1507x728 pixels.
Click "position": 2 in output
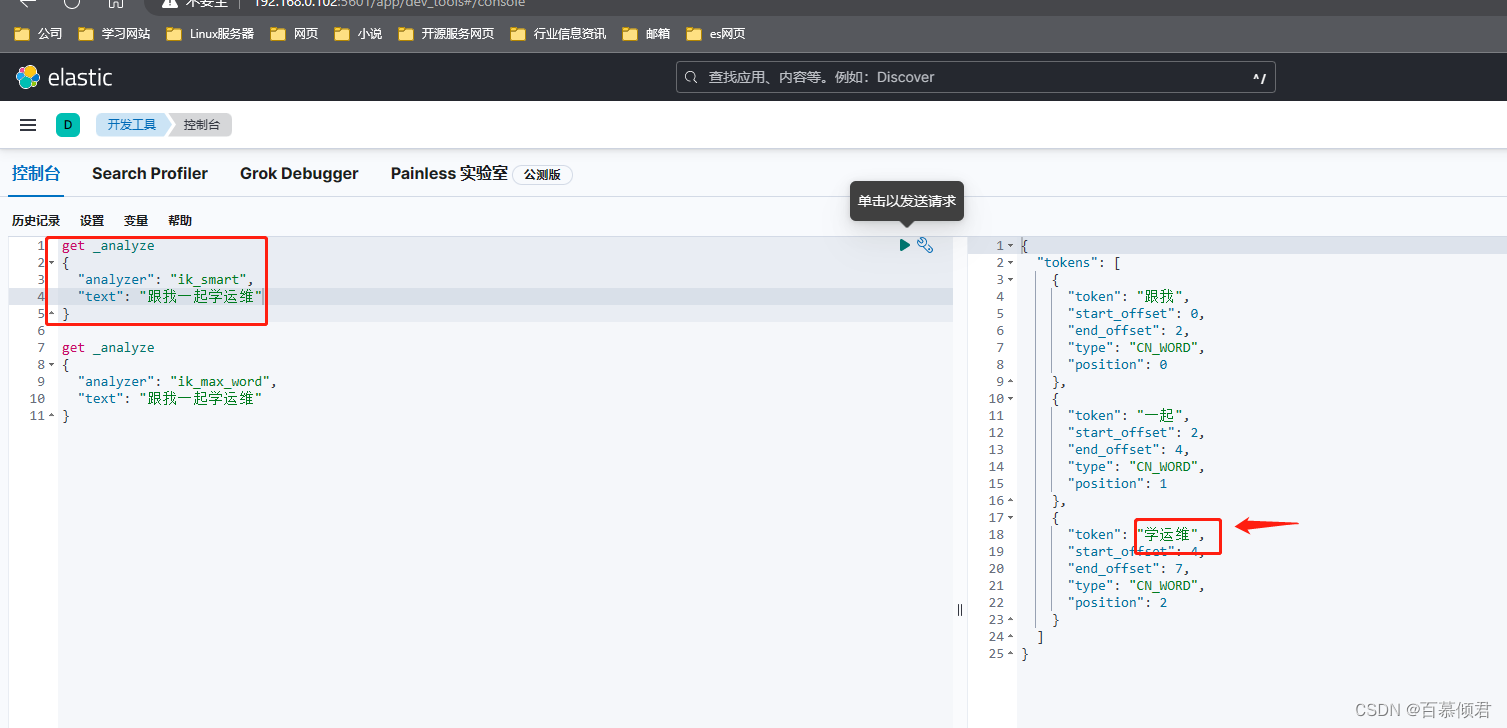1118,603
